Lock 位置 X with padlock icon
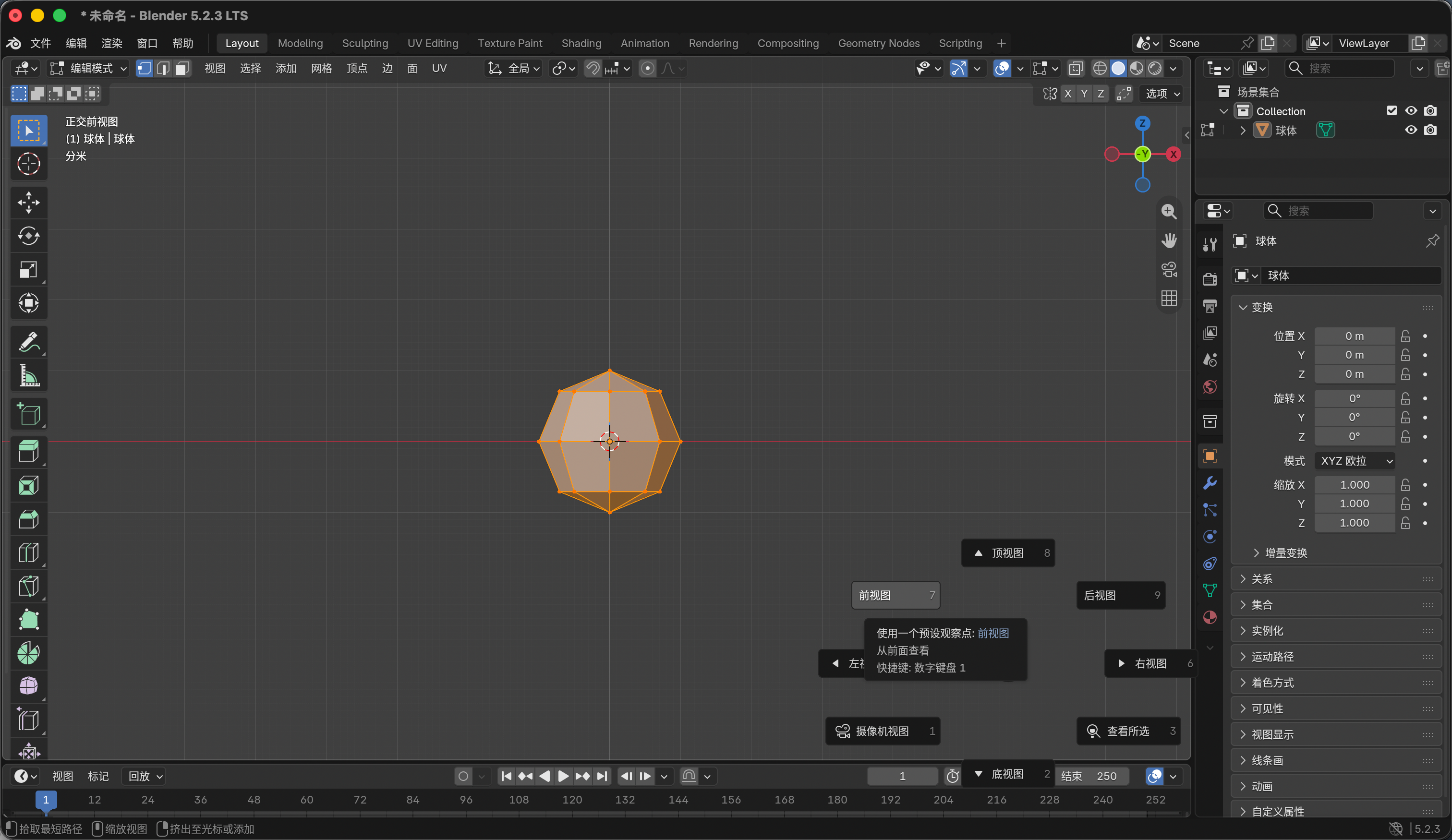The image size is (1452, 840). click(1405, 336)
